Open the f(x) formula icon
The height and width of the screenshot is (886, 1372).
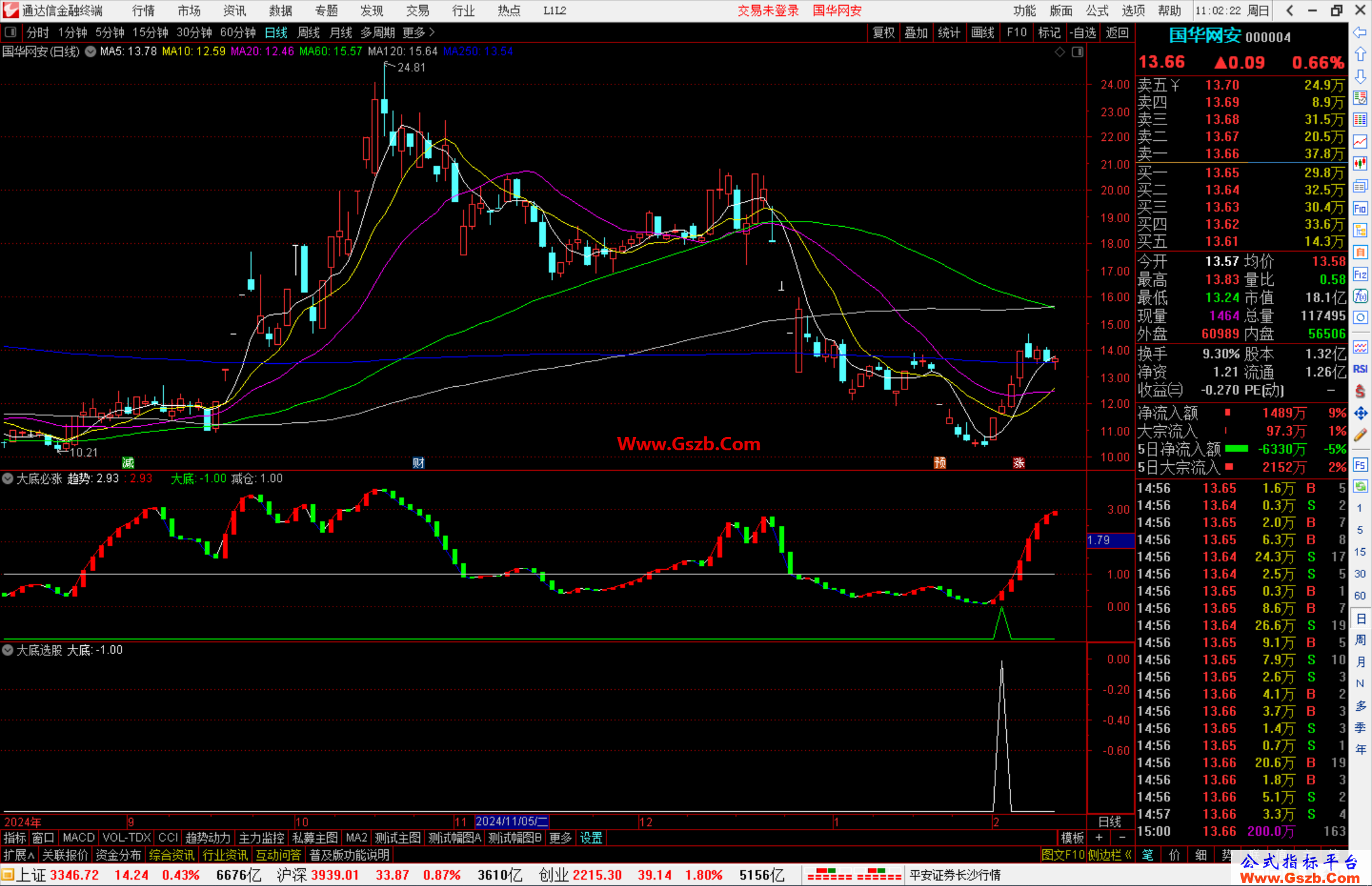pyautogui.click(x=1360, y=296)
